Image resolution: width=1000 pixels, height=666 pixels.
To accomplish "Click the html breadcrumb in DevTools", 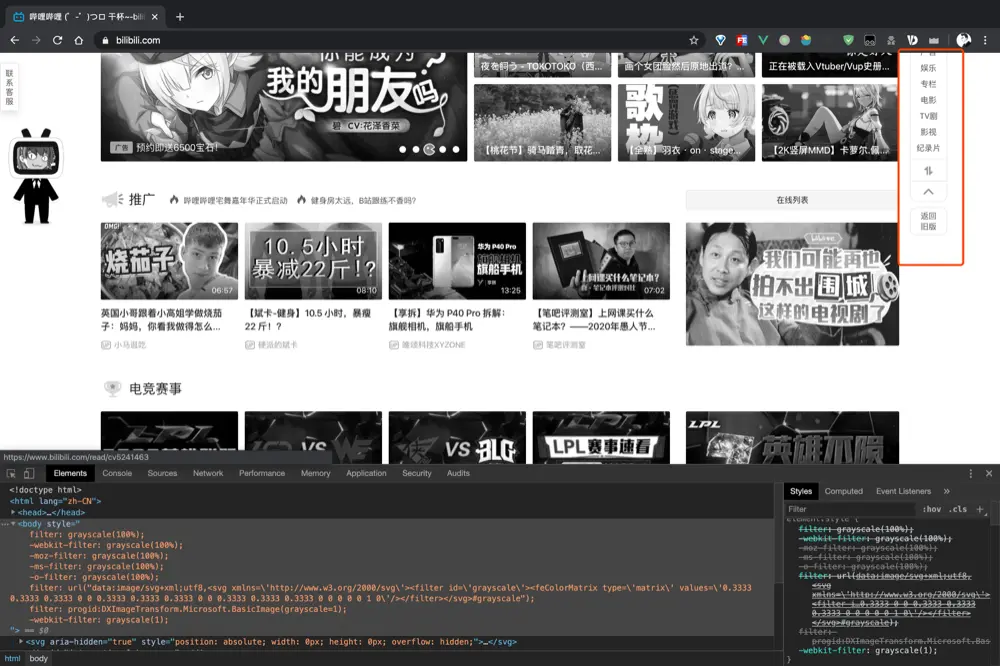I will coord(12,658).
